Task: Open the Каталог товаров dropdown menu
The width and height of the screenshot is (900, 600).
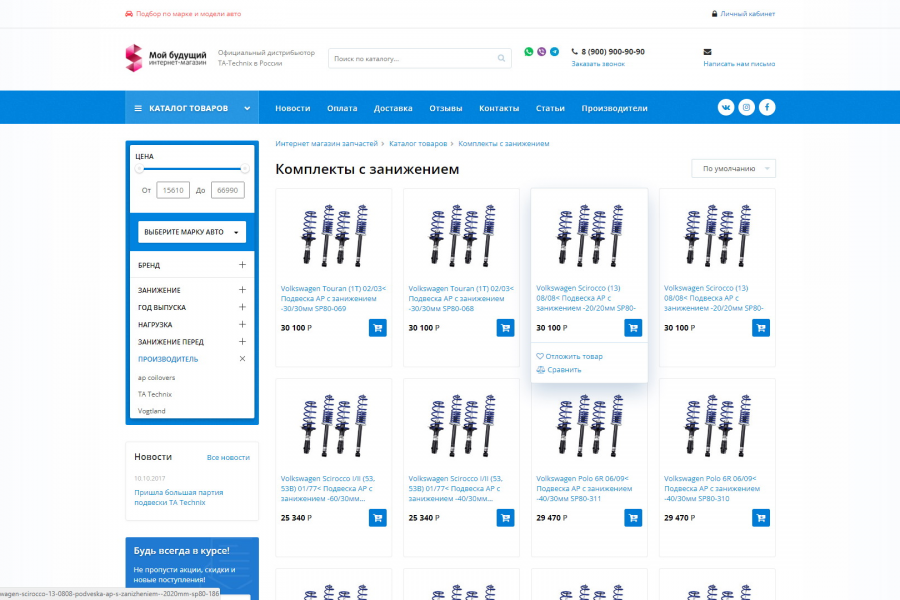Action: click(x=192, y=108)
